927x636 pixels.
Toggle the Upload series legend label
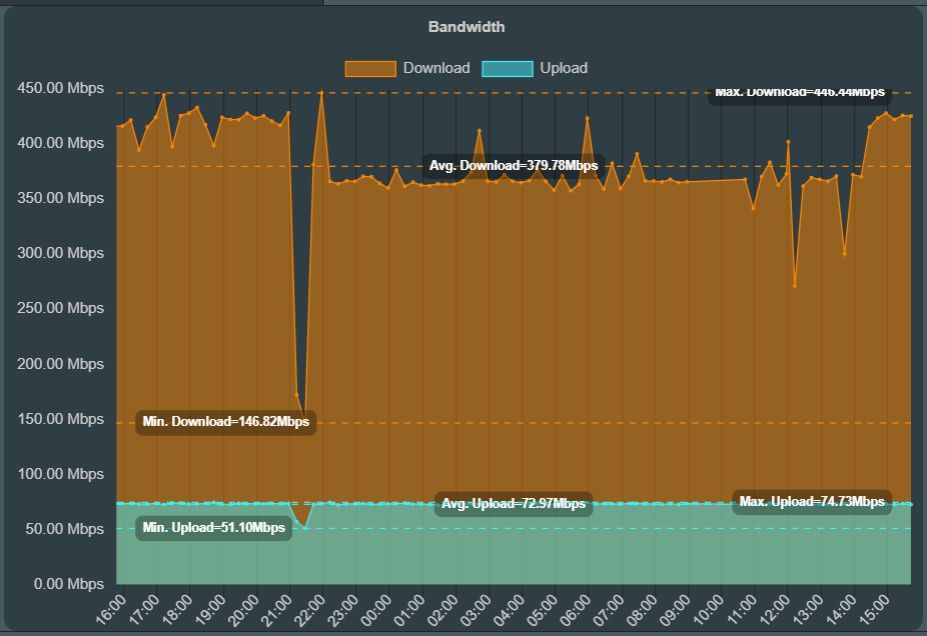[x=563, y=68]
